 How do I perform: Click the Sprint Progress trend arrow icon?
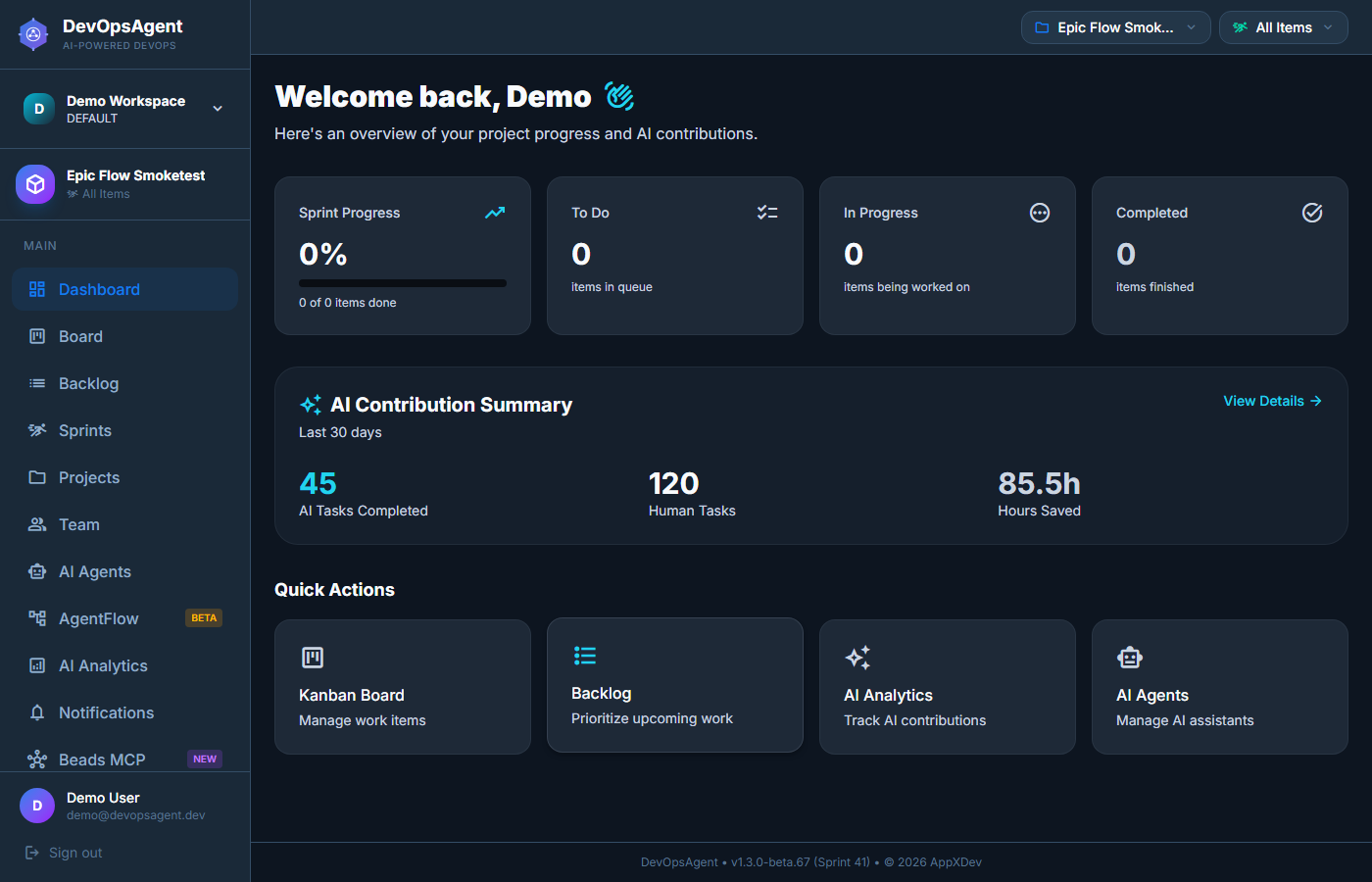point(495,213)
